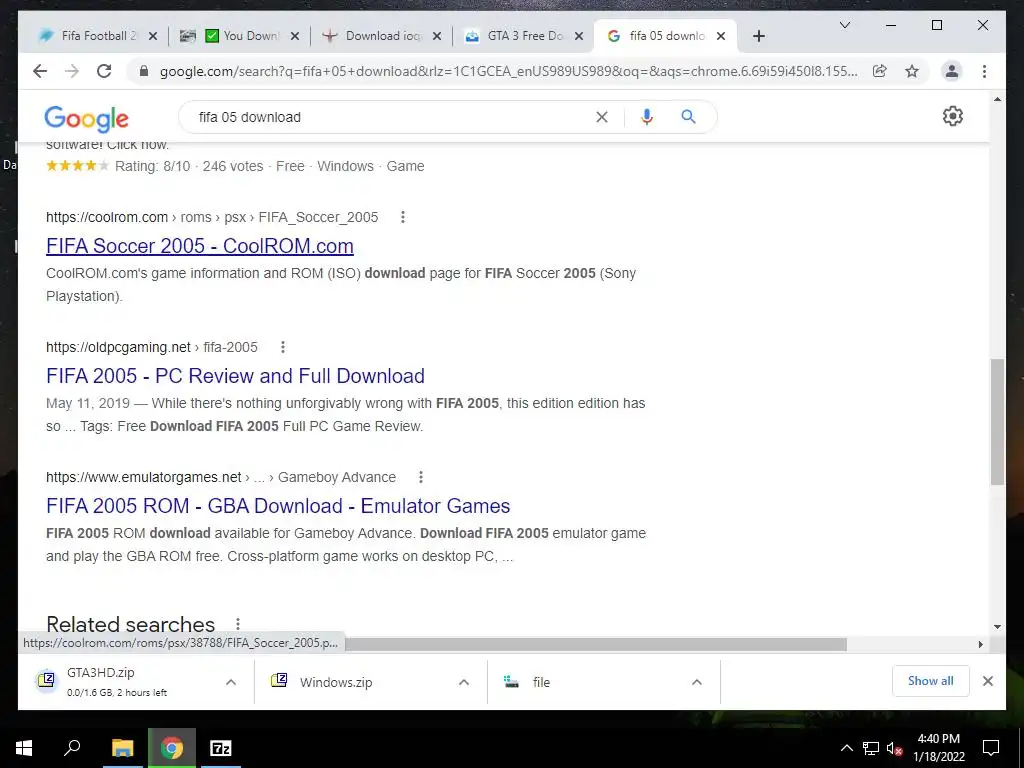This screenshot has width=1024, height=768.
Task: Switch to the You Download tab
Action: [240, 36]
